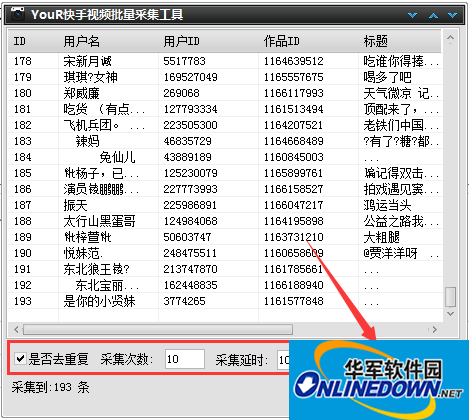
Task: Click 辣妈 user name cell
Action: tap(87, 141)
